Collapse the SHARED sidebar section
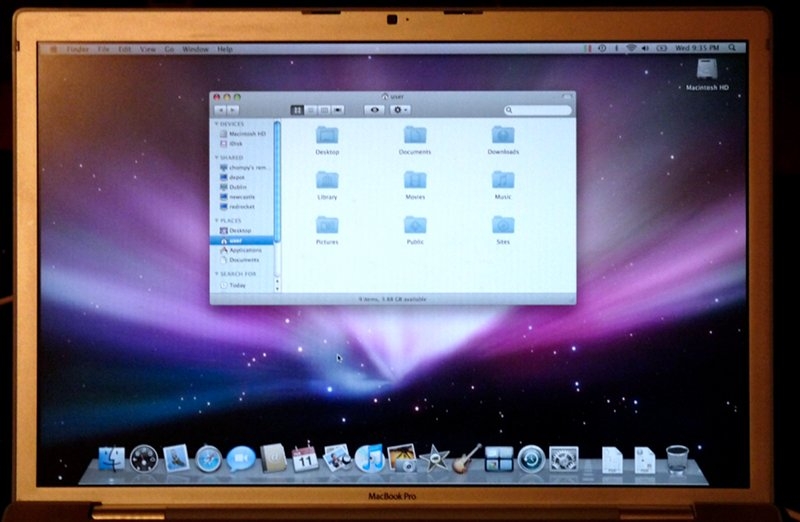 (217, 158)
